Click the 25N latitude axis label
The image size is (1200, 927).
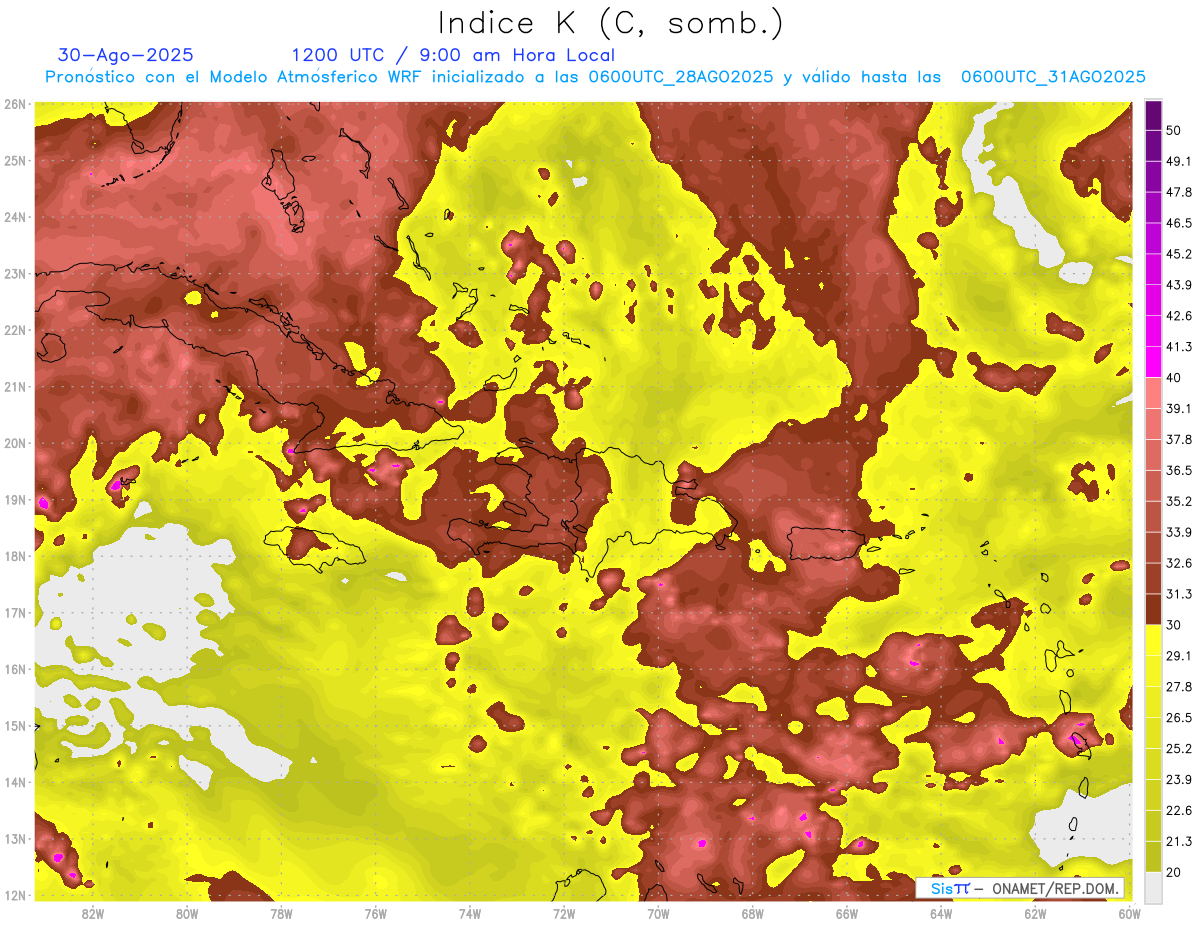[14, 160]
